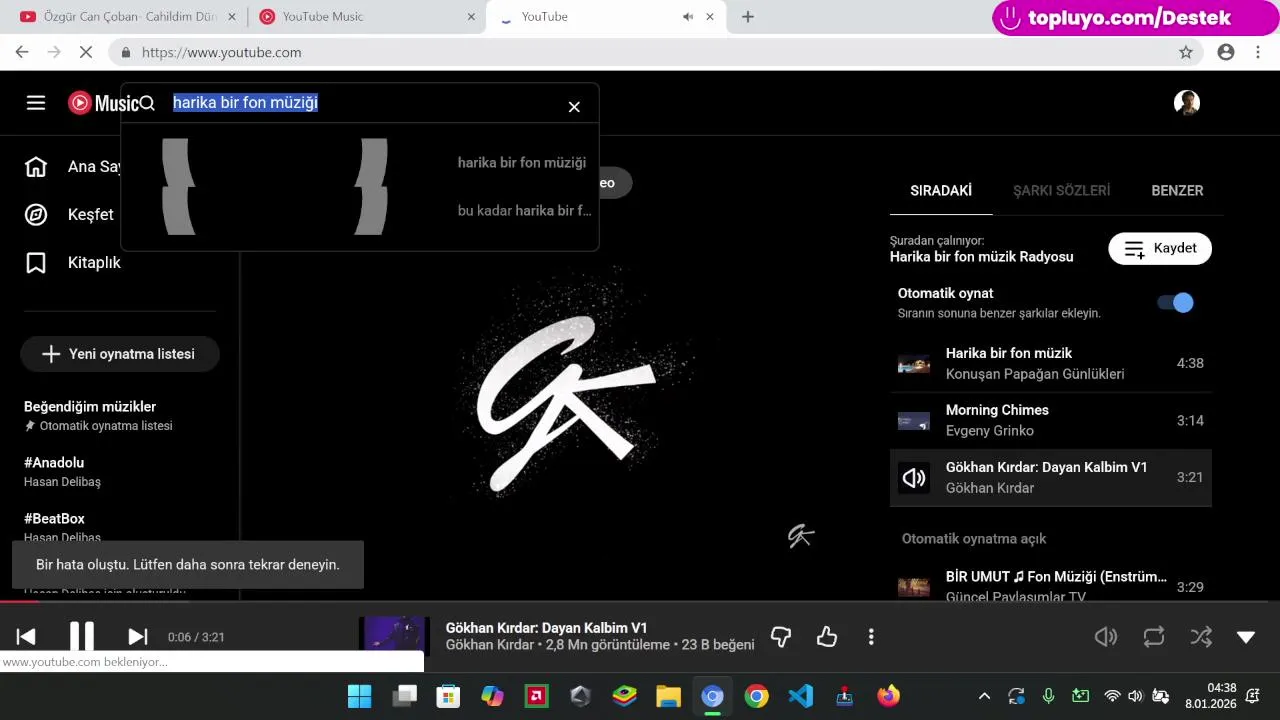Open the #Anadolu playlist

pos(62,471)
